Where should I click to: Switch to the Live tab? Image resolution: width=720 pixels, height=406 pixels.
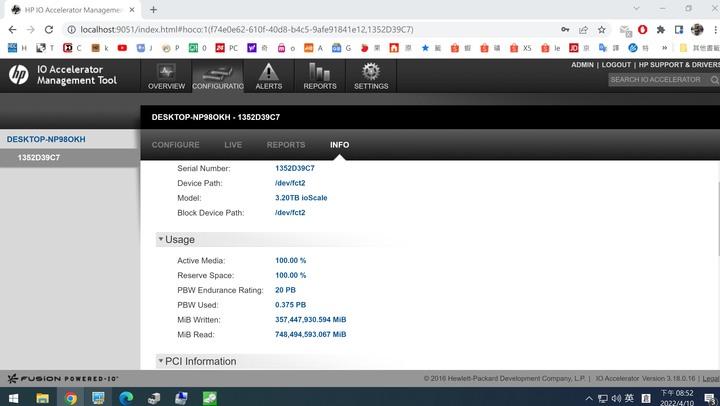pos(233,145)
